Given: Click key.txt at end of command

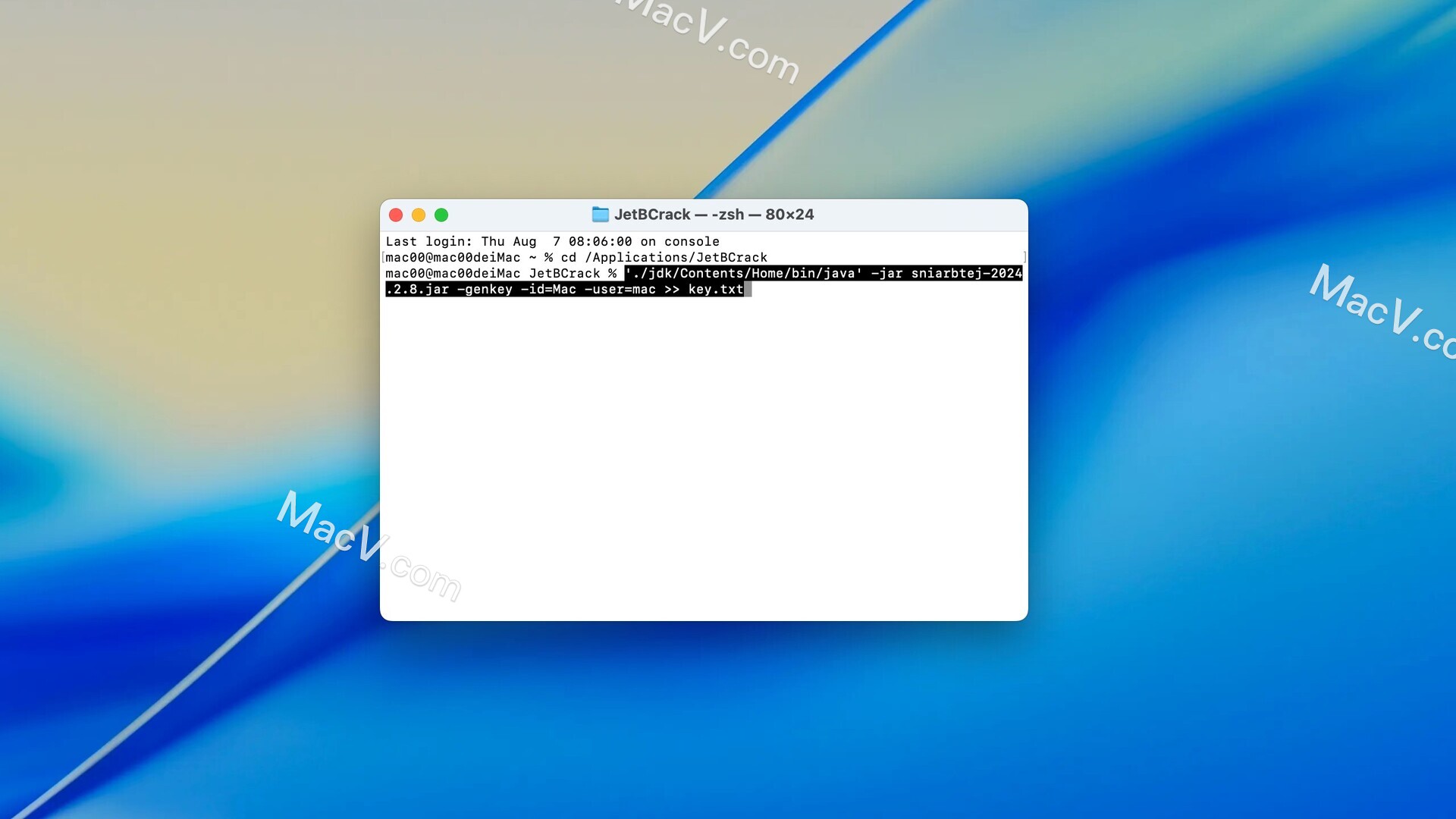Looking at the screenshot, I should point(715,289).
